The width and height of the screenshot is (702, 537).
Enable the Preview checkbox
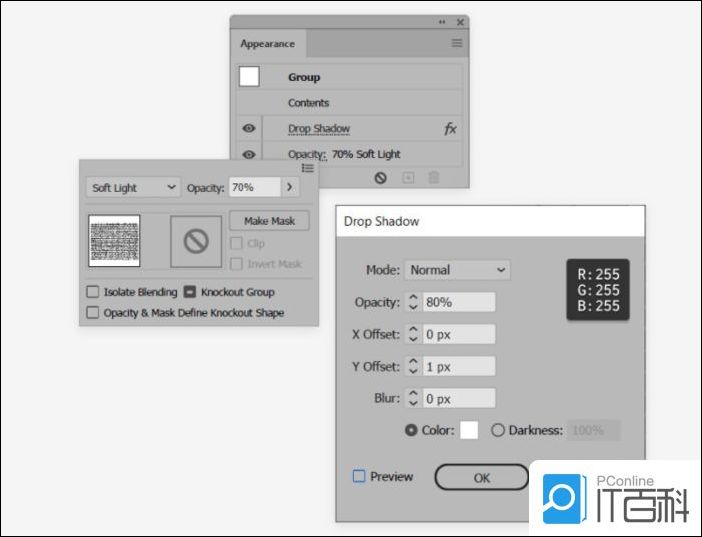click(x=359, y=476)
